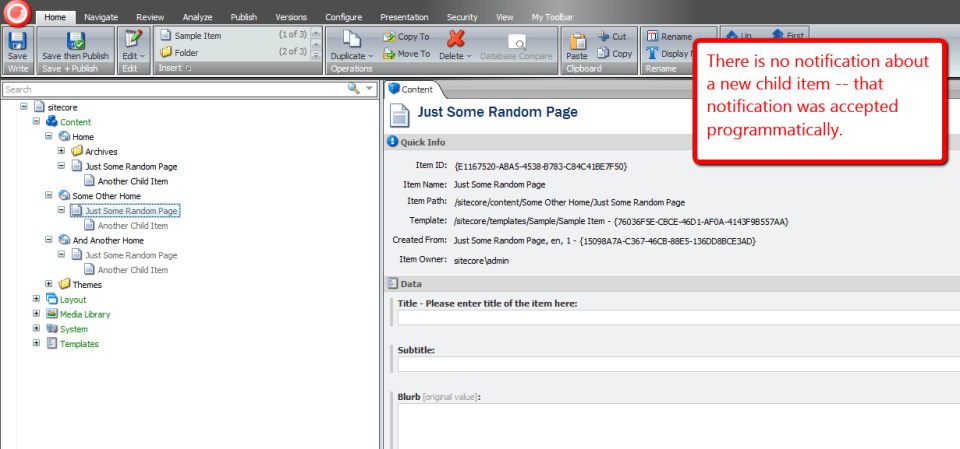Click inside the Blurb text area
Image resolution: width=960 pixels, height=449 pixels.
pyautogui.click(x=679, y=426)
